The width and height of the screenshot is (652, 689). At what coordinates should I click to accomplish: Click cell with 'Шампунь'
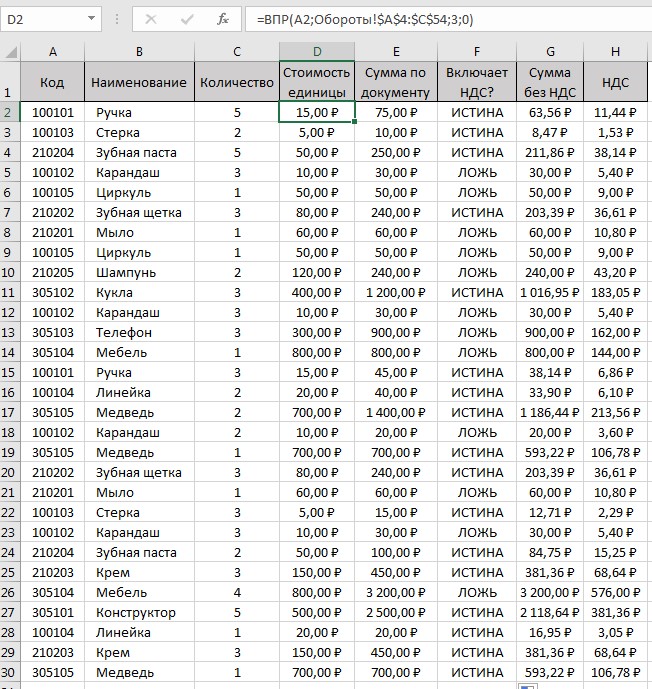[x=139, y=273]
